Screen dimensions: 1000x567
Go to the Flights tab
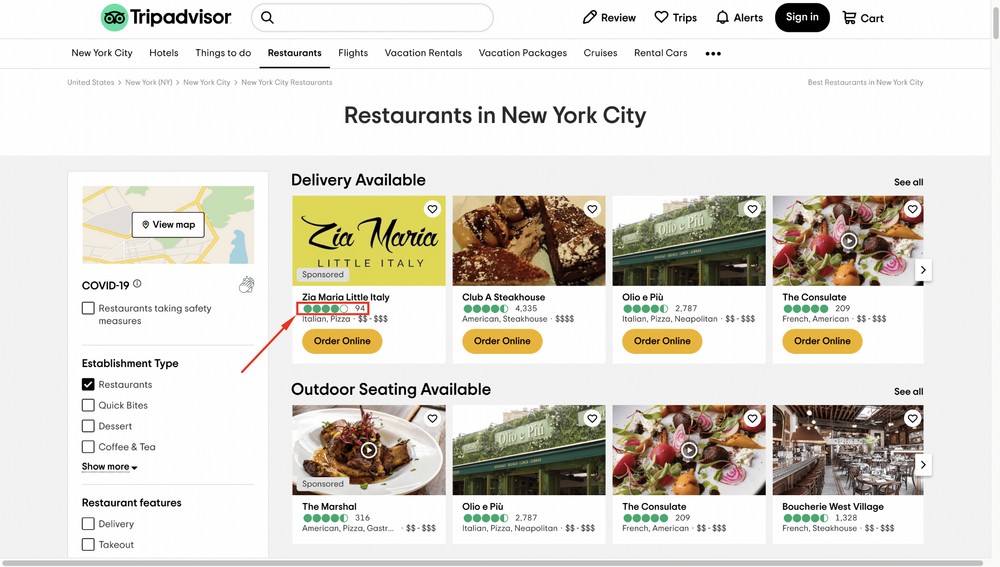[x=353, y=53]
